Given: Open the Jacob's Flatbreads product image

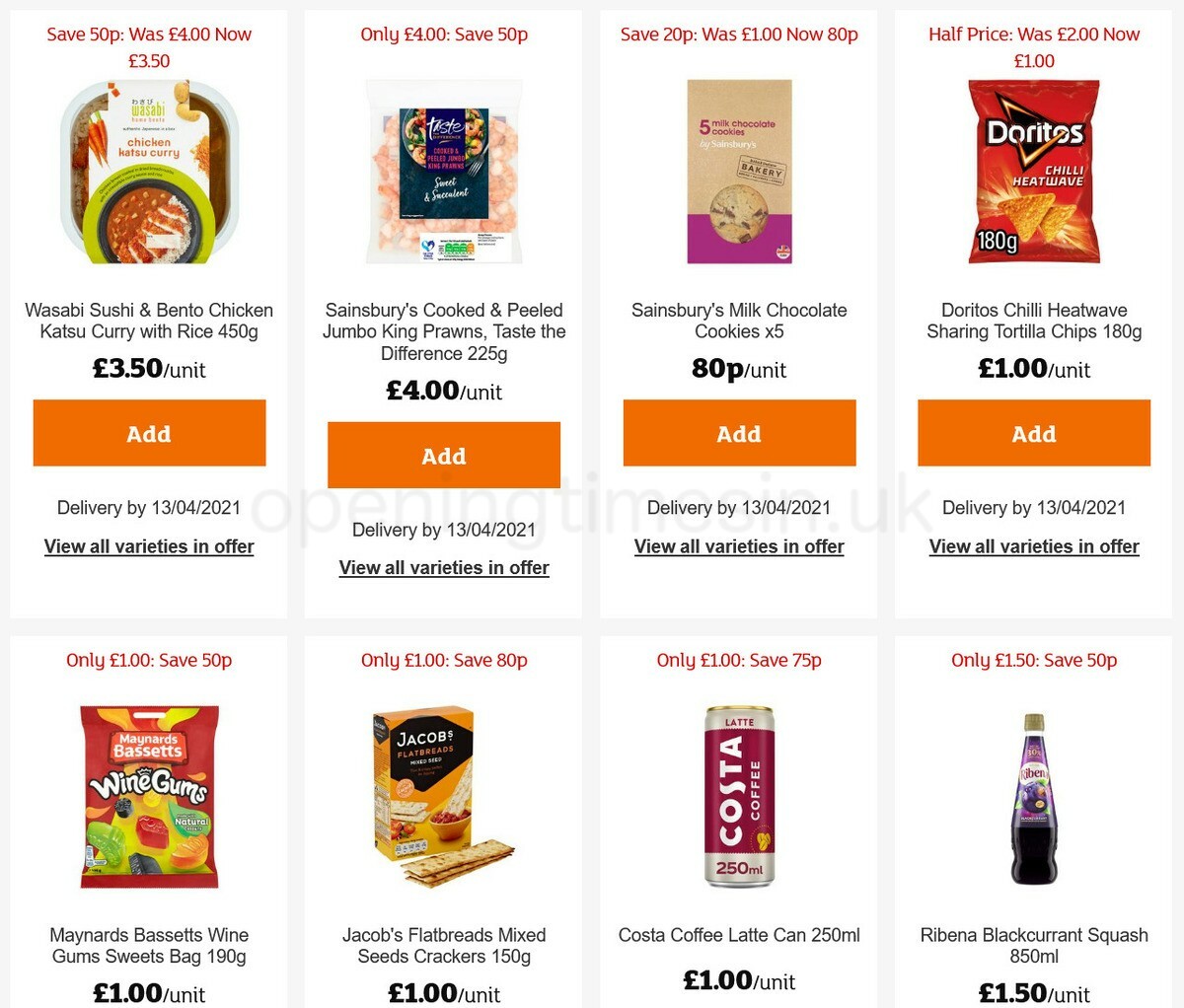Looking at the screenshot, I should pos(444,798).
